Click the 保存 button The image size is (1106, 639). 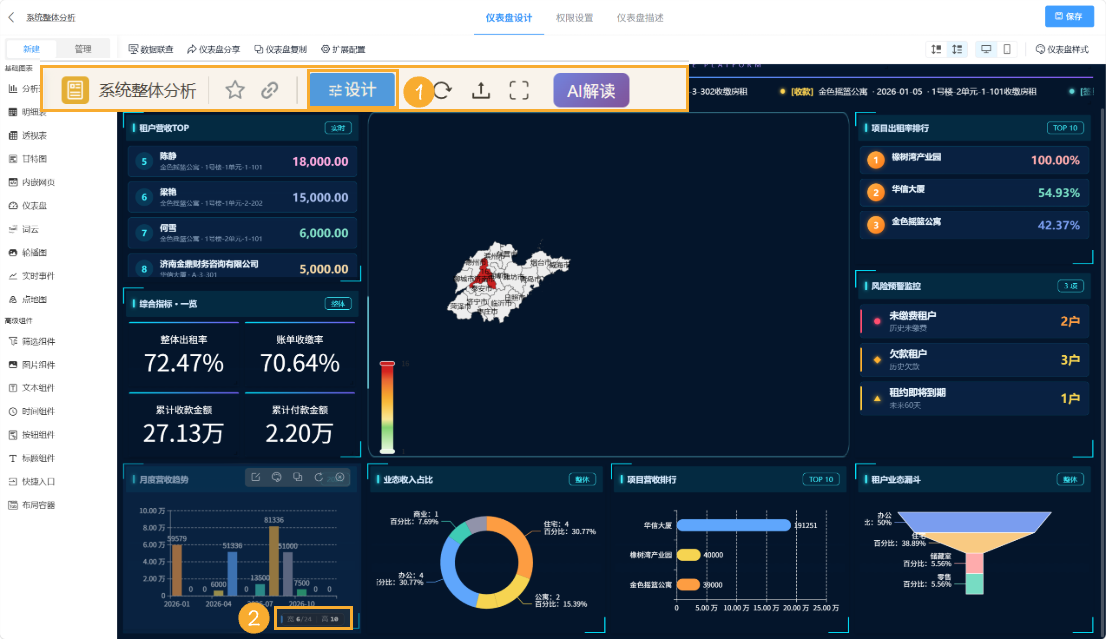pyautogui.click(x=1069, y=16)
